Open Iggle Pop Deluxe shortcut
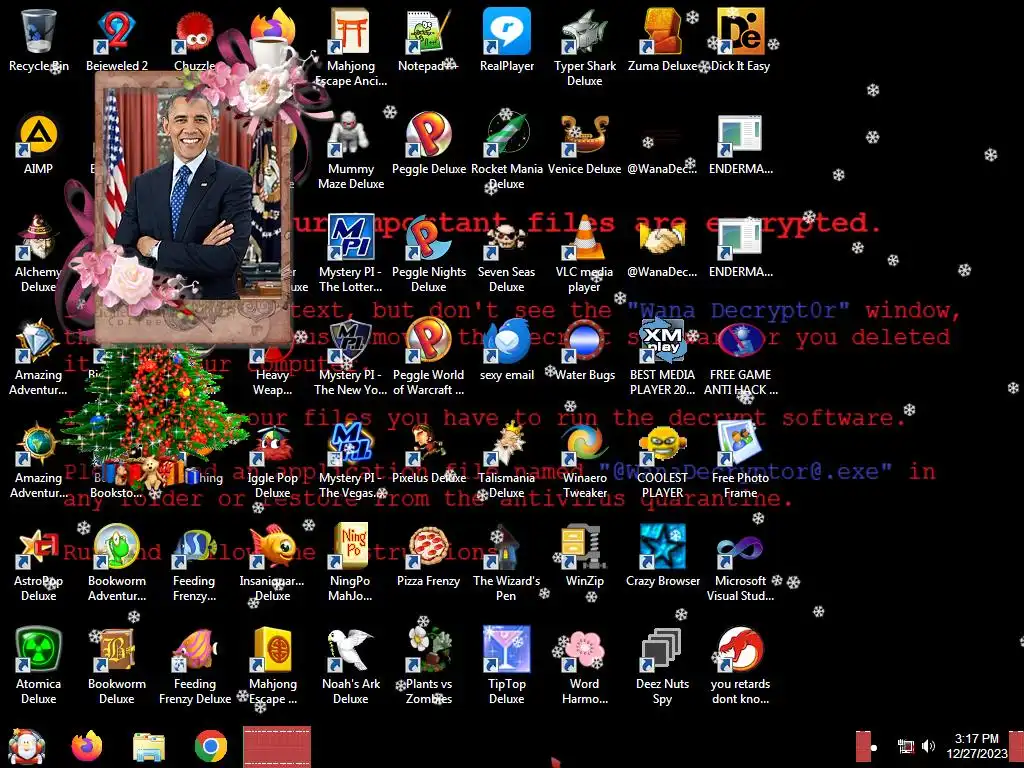The image size is (1024, 768). tap(272, 460)
